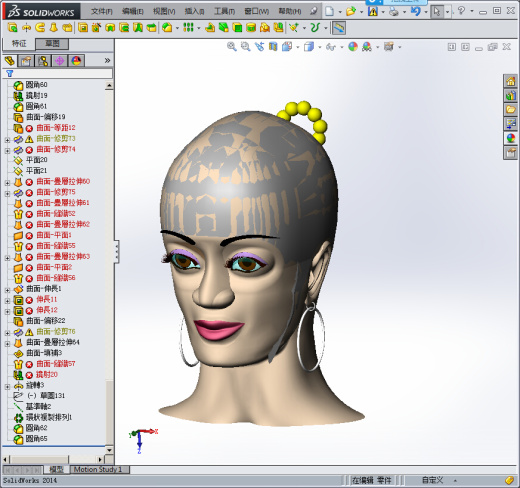Open the 插入(I) menu
520x488 pixels.
[x=194, y=12]
